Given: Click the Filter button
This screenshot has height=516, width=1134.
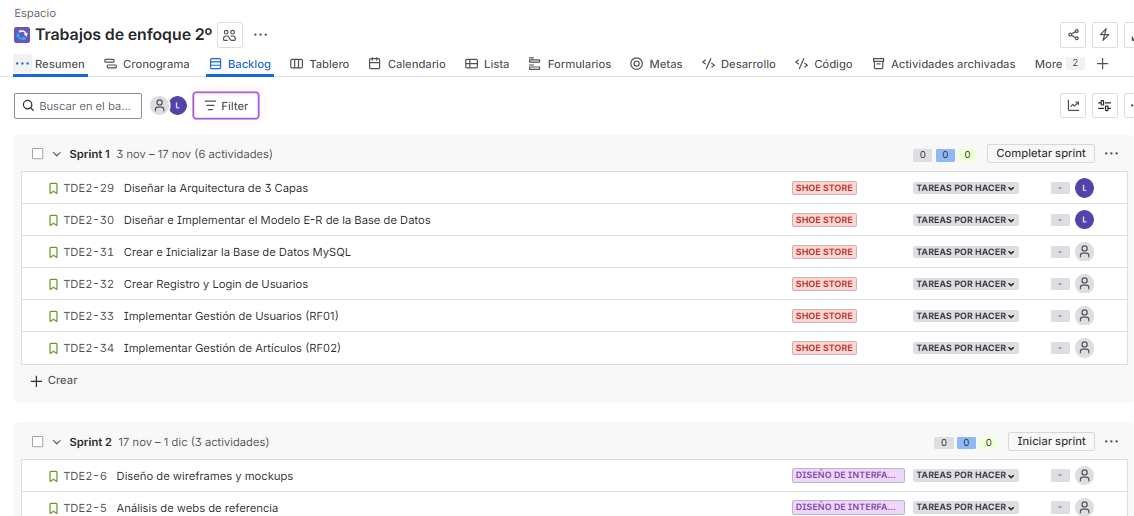Looking at the screenshot, I should tap(226, 106).
